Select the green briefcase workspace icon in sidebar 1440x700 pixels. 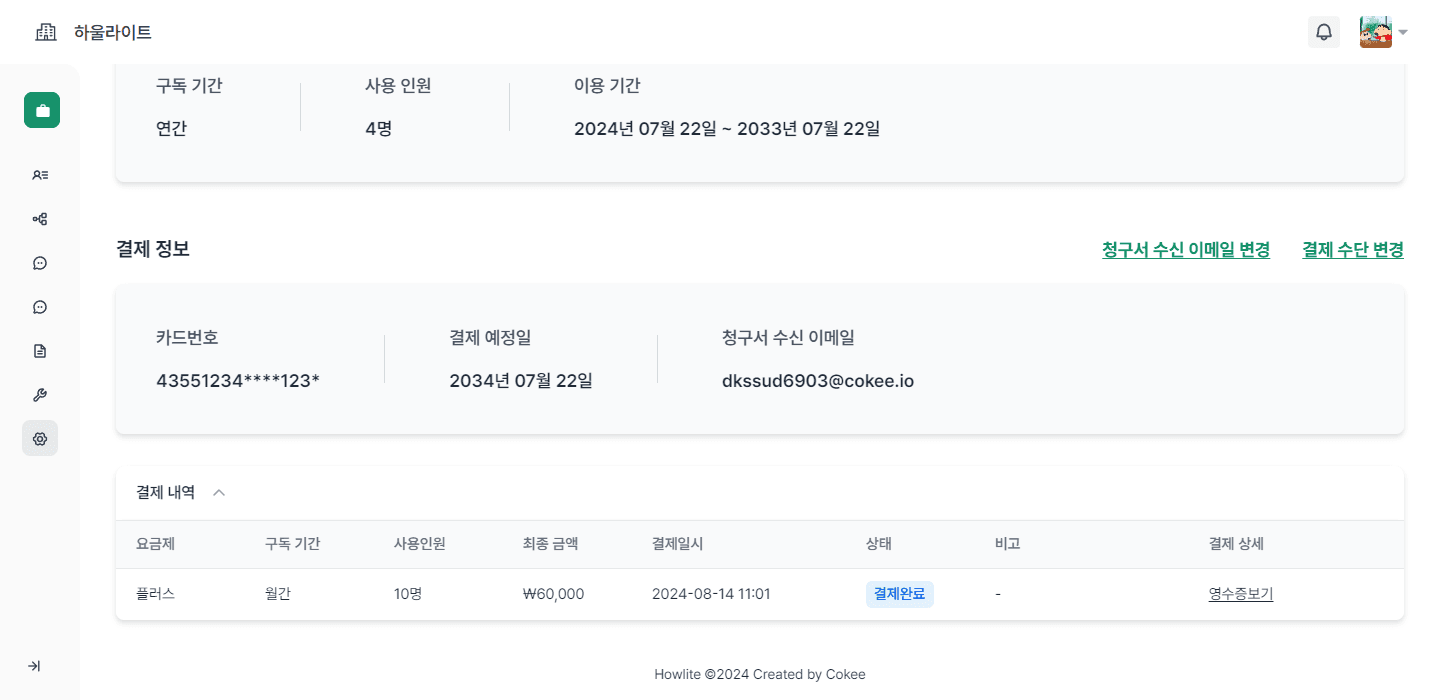(41, 110)
